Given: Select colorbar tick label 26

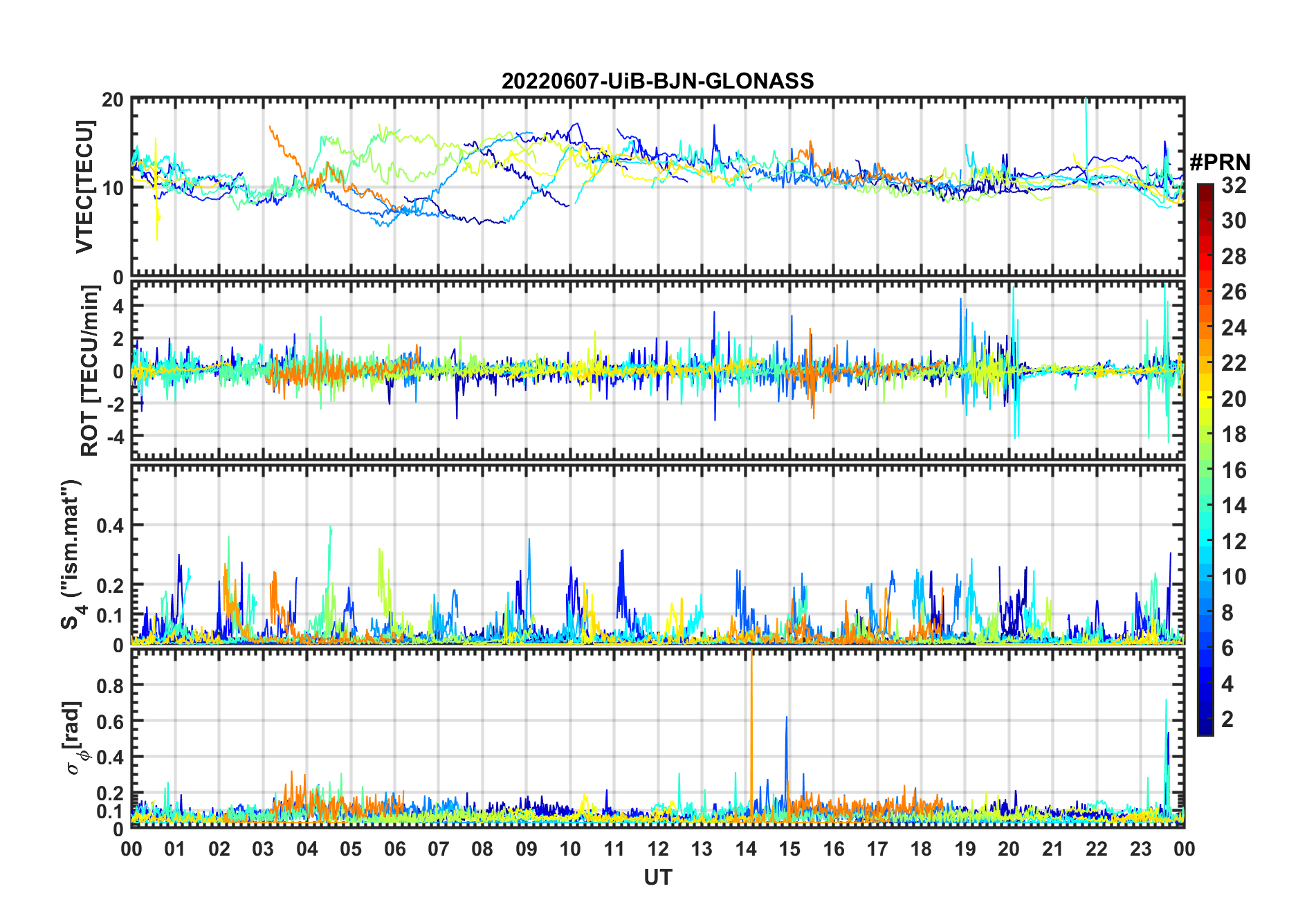Looking at the screenshot, I should (1234, 292).
